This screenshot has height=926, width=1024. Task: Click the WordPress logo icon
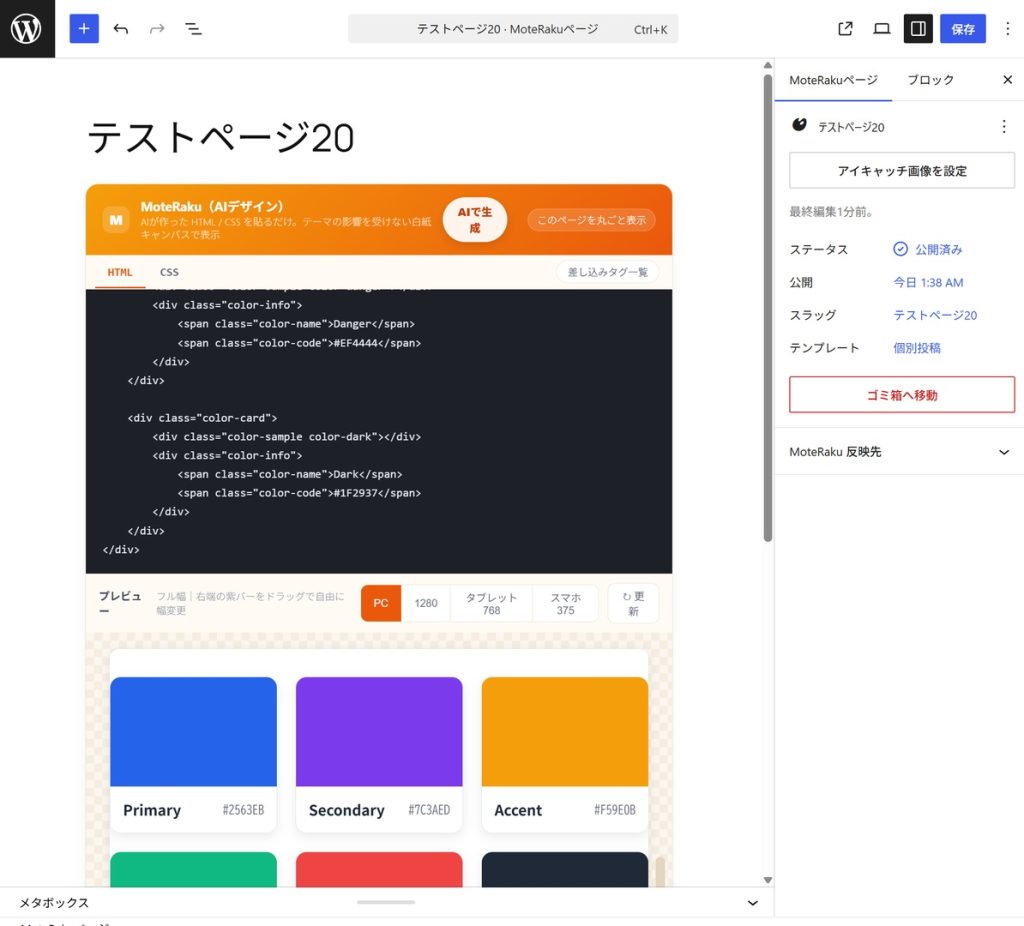(27, 29)
